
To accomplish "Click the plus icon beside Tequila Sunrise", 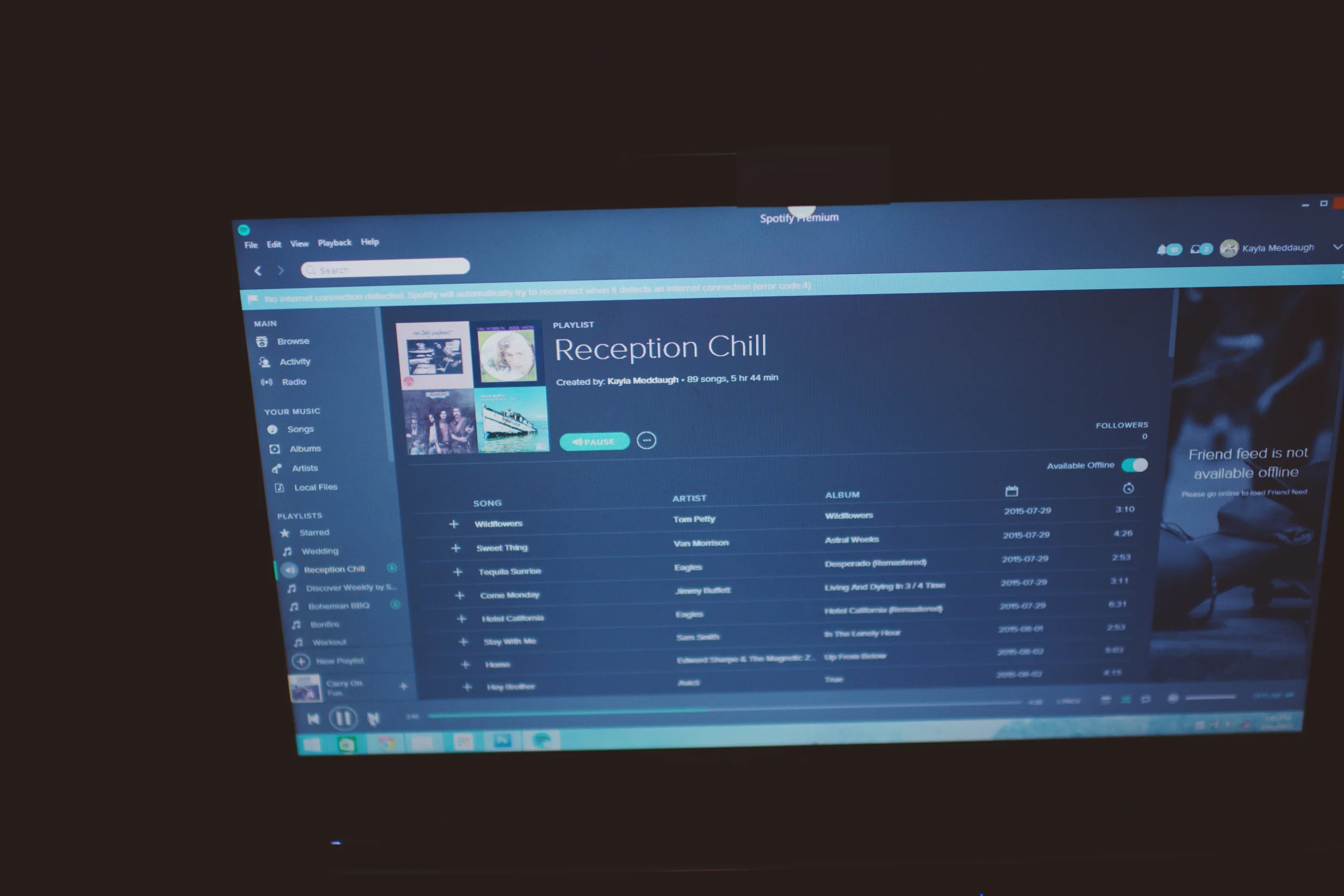I will point(457,572).
